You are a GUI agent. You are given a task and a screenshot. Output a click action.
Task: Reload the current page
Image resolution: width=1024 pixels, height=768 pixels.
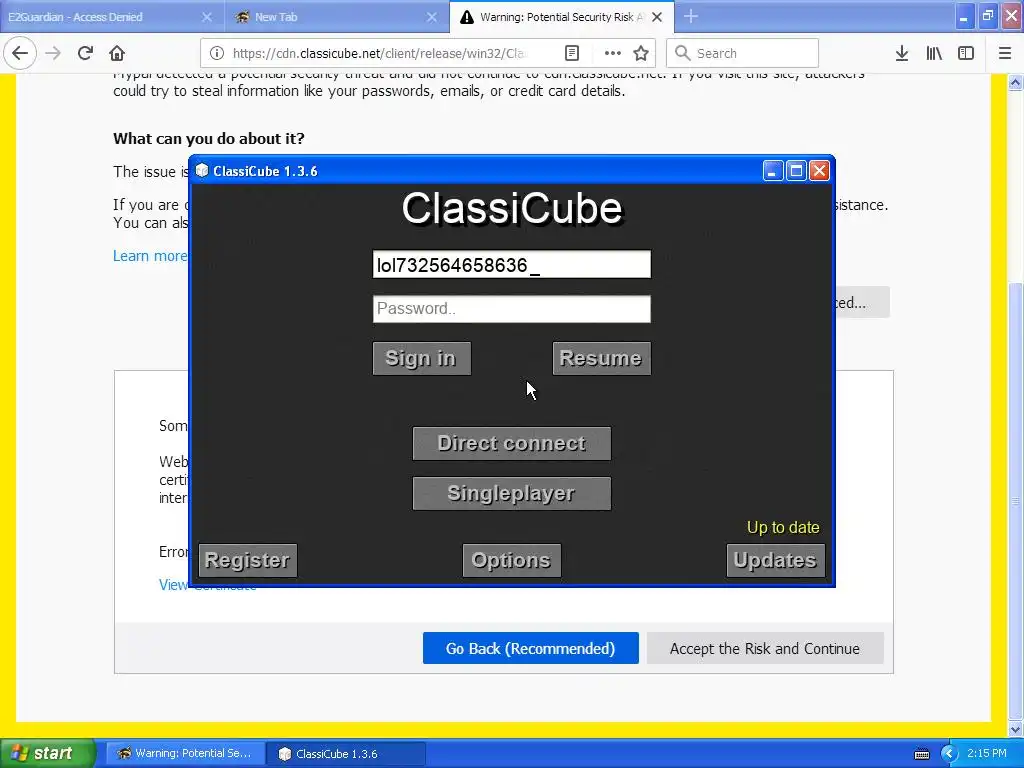[x=85, y=54]
